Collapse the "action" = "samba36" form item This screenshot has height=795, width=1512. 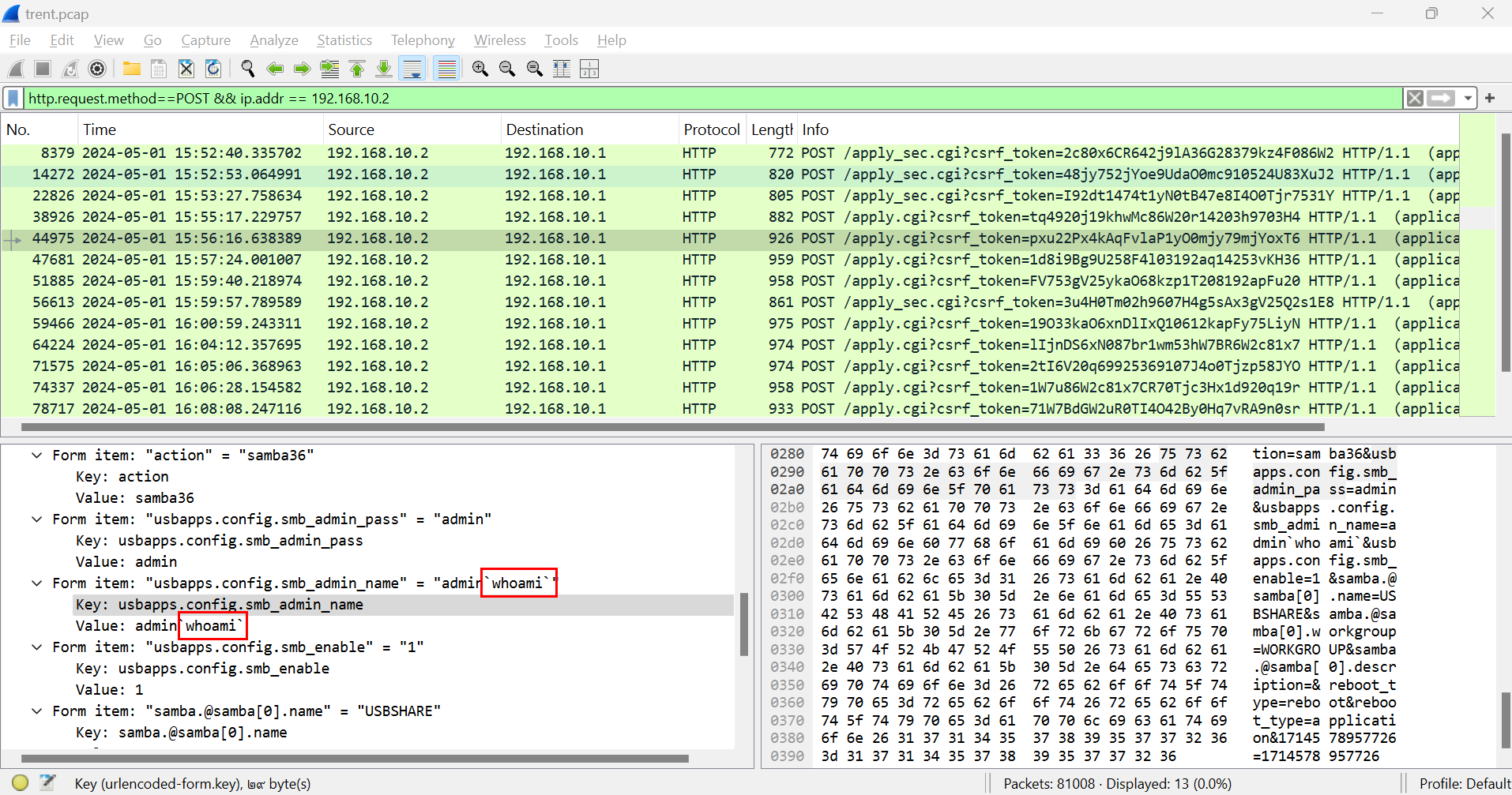tap(36, 456)
